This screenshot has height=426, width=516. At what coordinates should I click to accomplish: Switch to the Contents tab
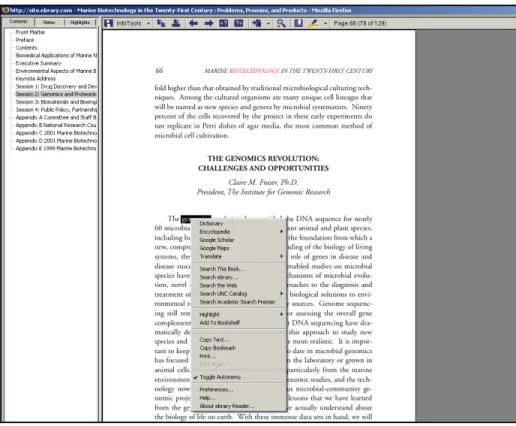click(18, 22)
